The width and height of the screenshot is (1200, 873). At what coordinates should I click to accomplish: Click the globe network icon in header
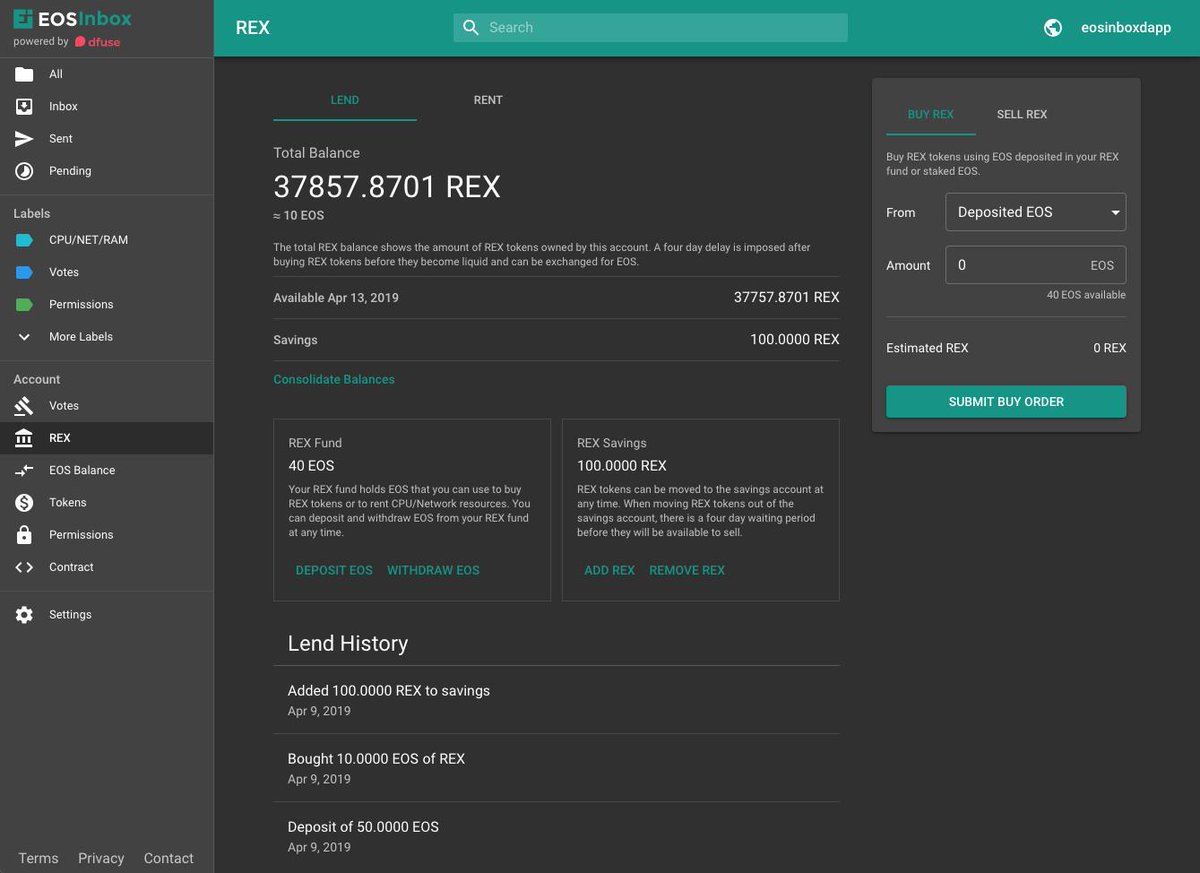tap(1053, 28)
